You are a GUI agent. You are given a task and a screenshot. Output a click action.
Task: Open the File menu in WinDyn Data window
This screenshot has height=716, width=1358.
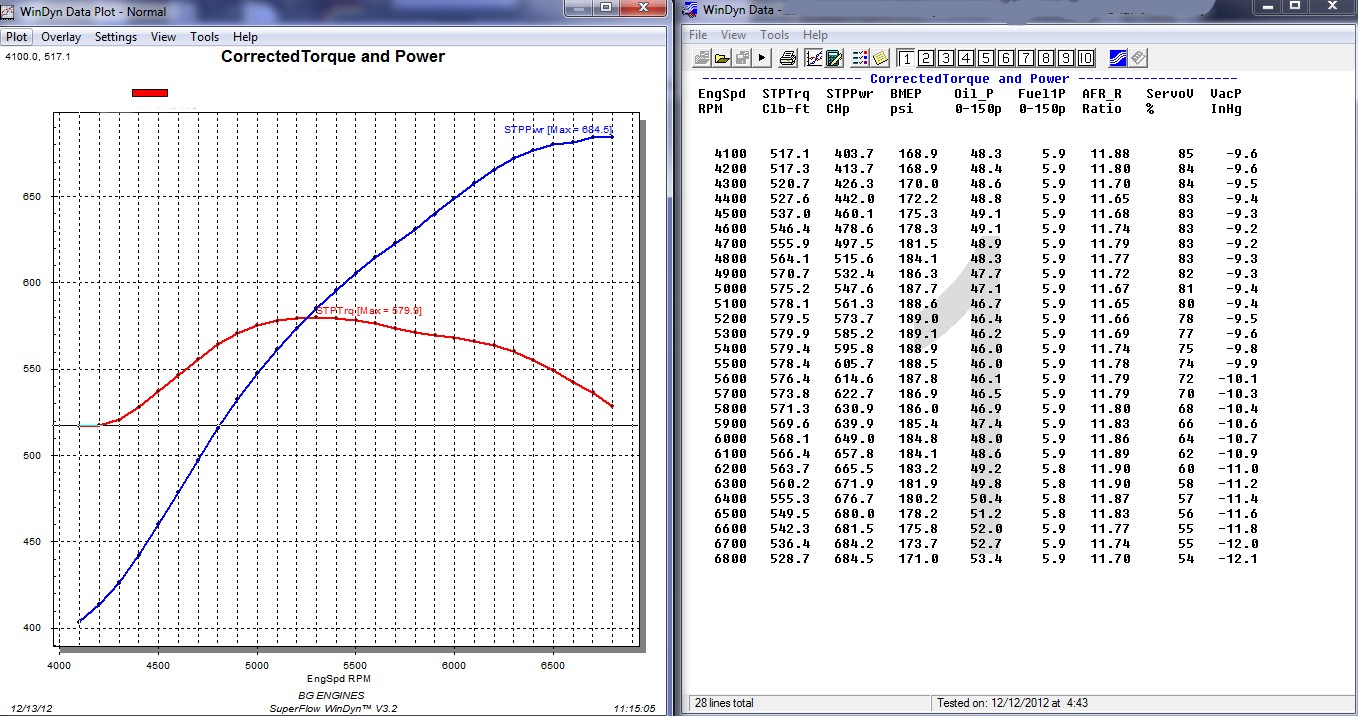click(698, 35)
